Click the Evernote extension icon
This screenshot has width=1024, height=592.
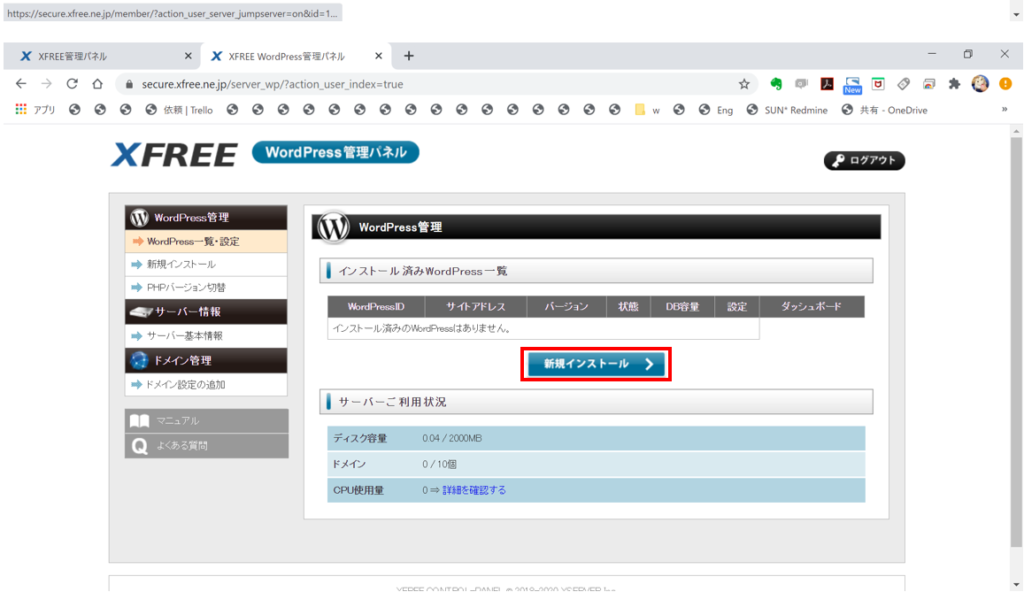(775, 85)
